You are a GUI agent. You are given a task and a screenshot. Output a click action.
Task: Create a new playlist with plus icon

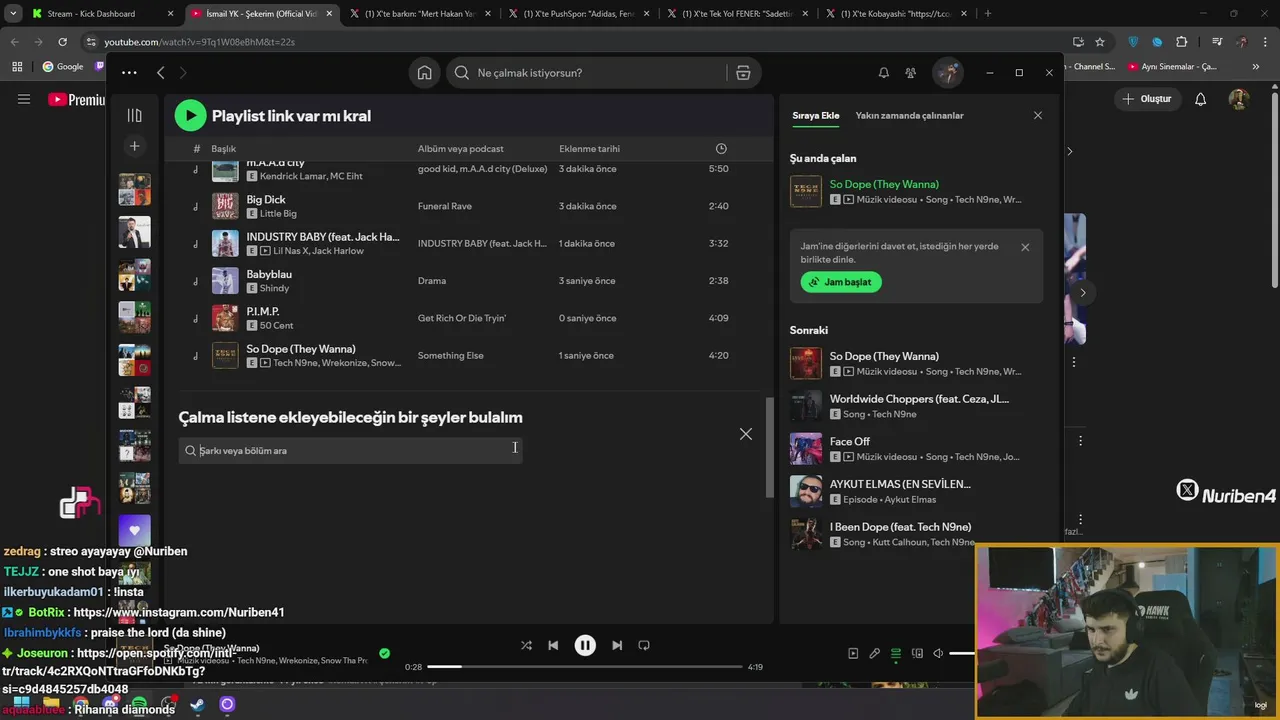pyautogui.click(x=134, y=146)
